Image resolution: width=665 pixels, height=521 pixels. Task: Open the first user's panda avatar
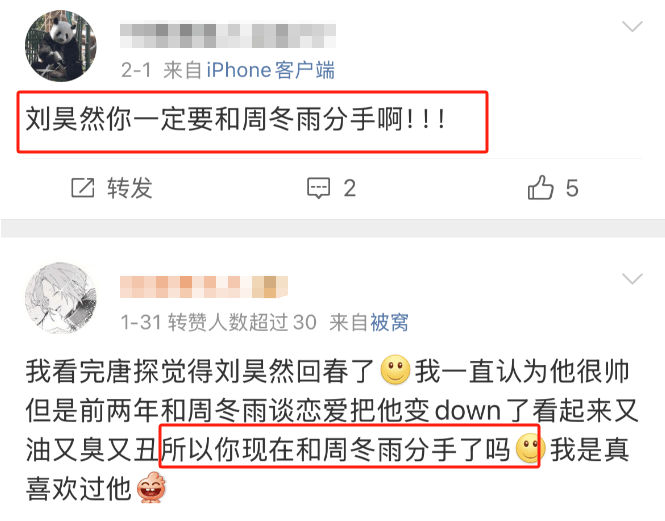click(x=61, y=46)
